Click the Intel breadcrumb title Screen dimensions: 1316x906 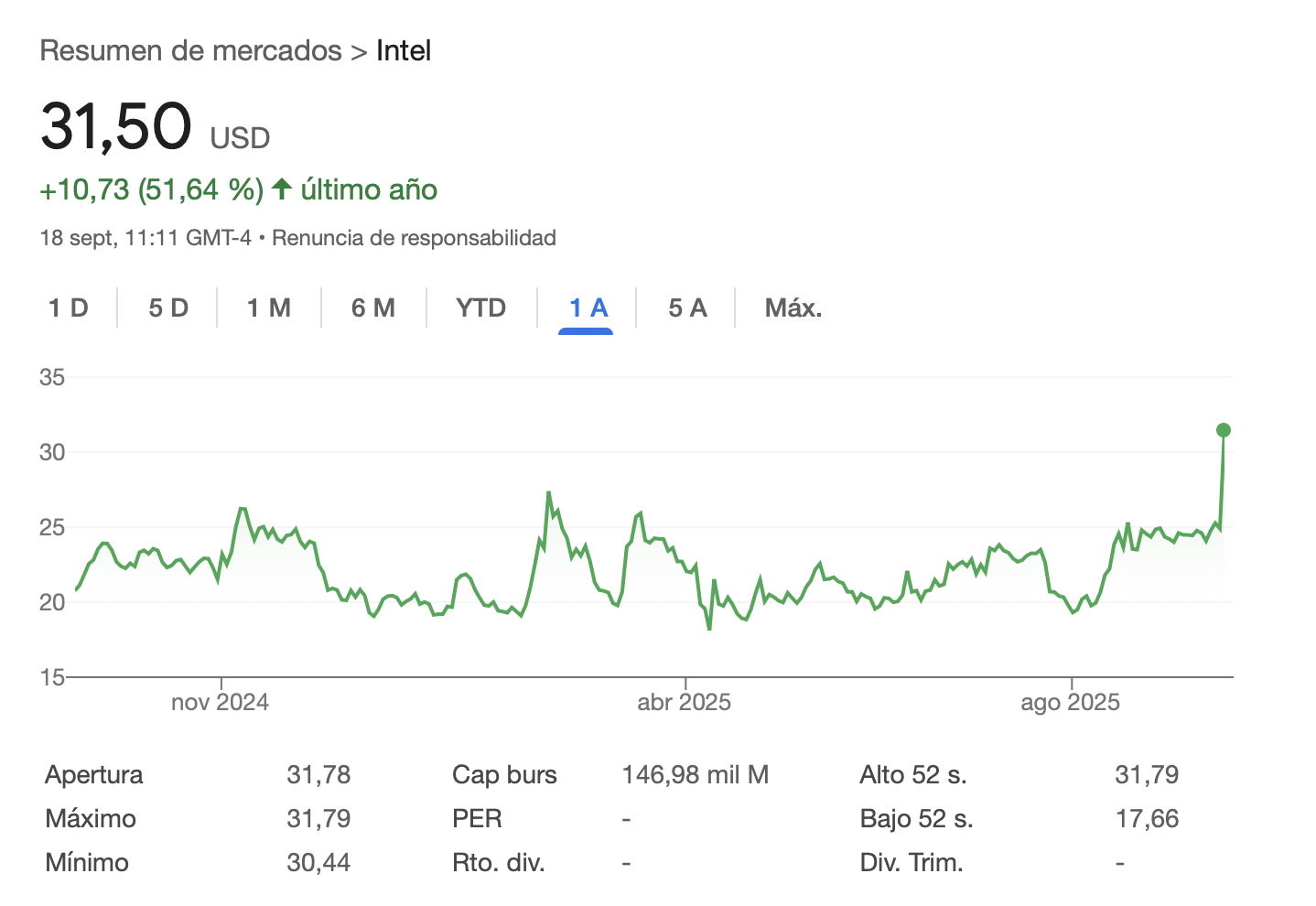[x=404, y=50]
